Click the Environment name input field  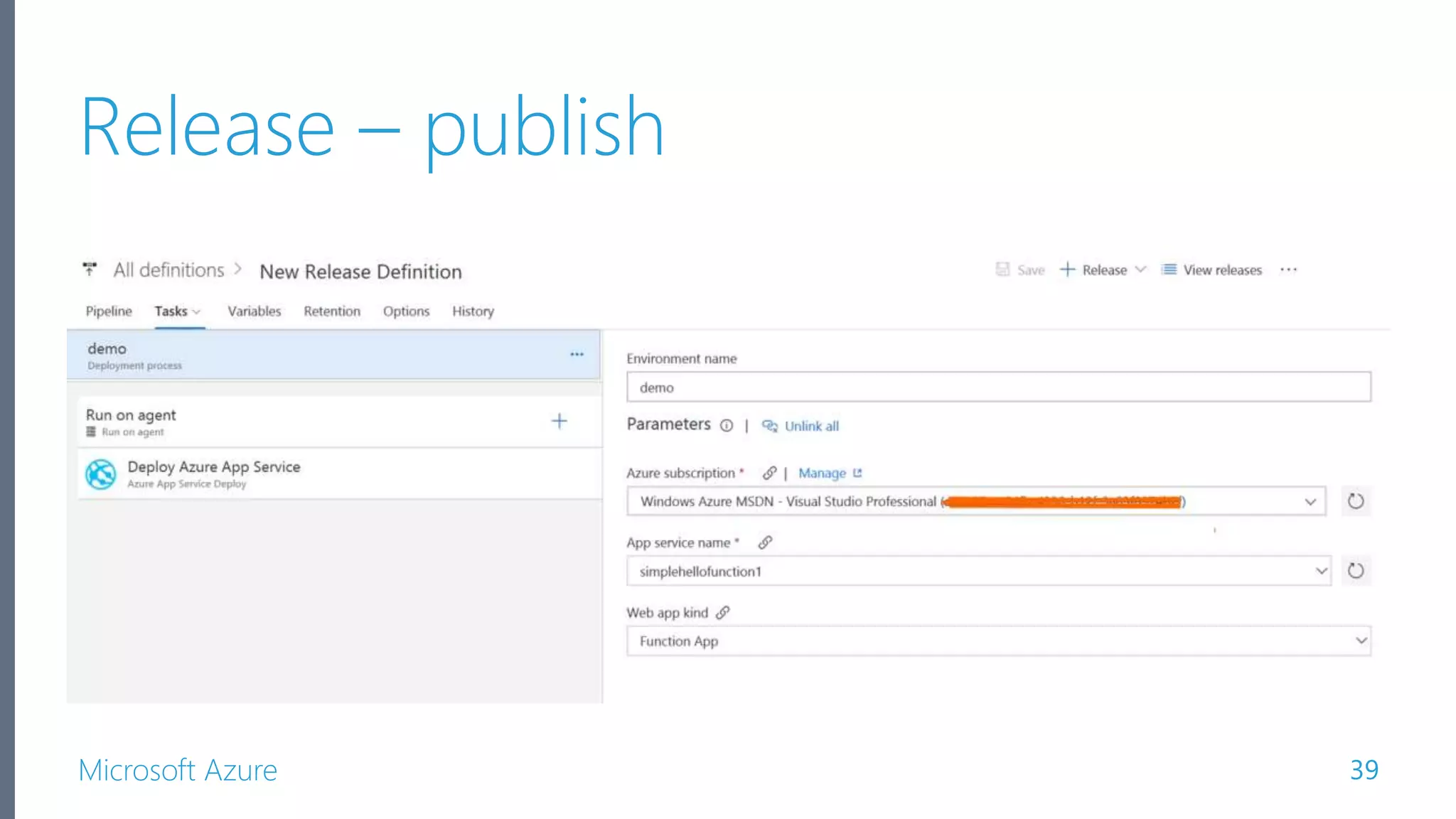(x=998, y=387)
